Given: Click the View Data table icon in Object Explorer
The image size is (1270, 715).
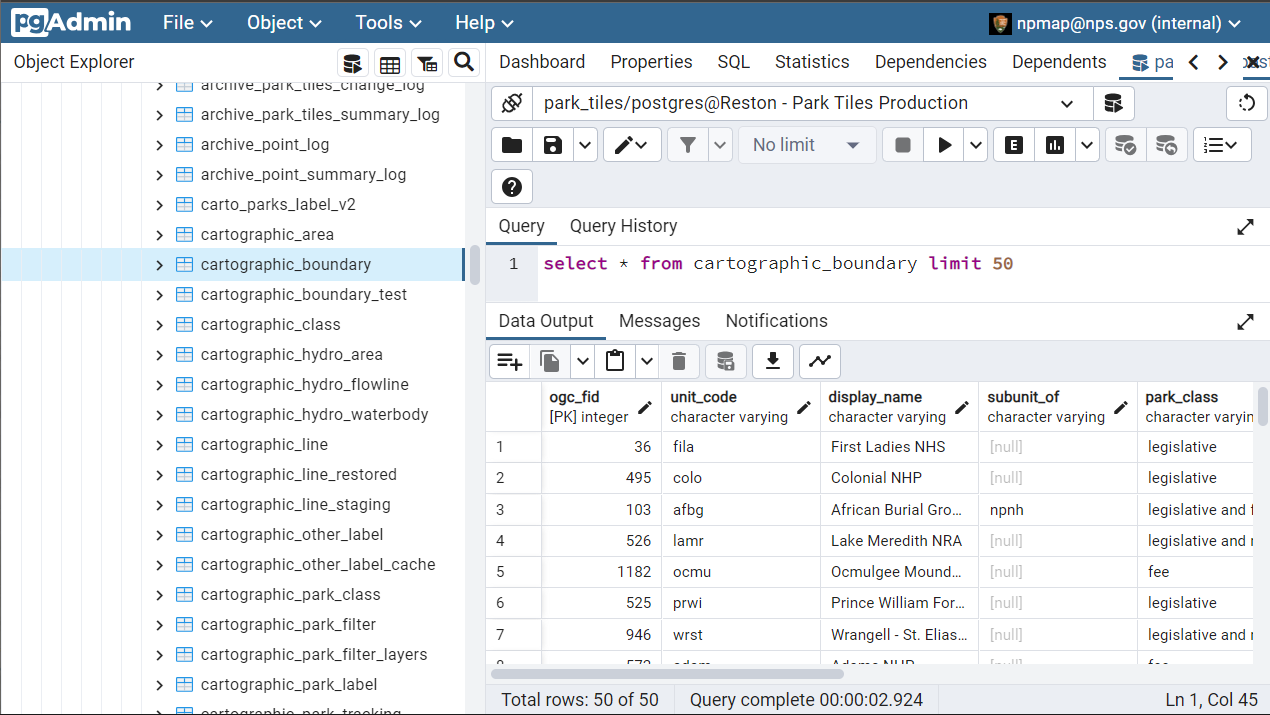Looking at the screenshot, I should tap(390, 63).
